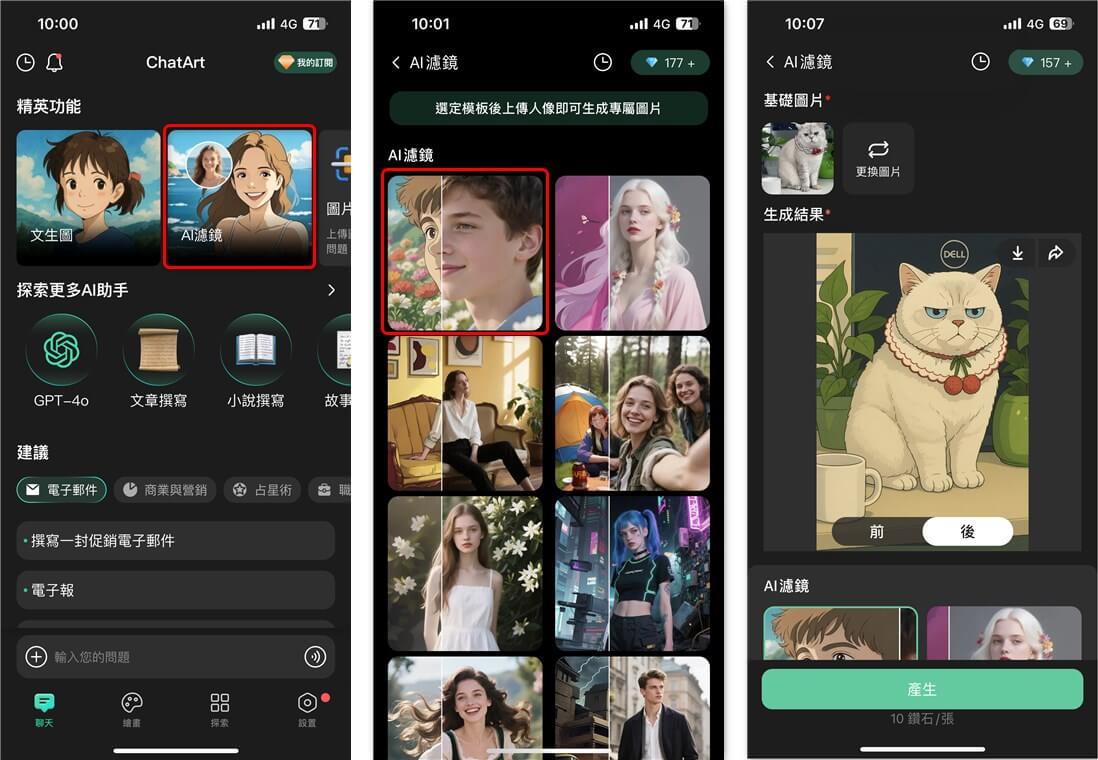The height and width of the screenshot is (760, 1098).
Task: Open the 小說撰寫 book icon
Action: pyautogui.click(x=256, y=349)
